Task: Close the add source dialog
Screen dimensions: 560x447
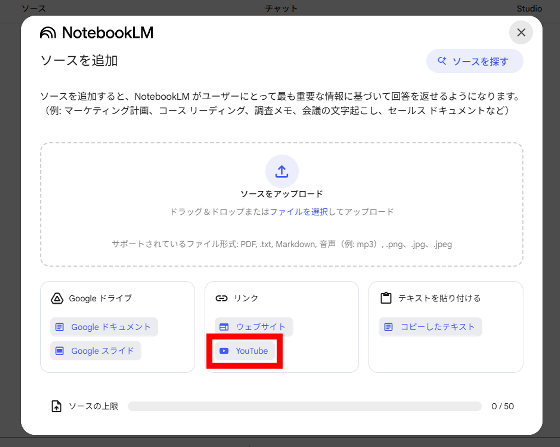Action: tap(521, 32)
